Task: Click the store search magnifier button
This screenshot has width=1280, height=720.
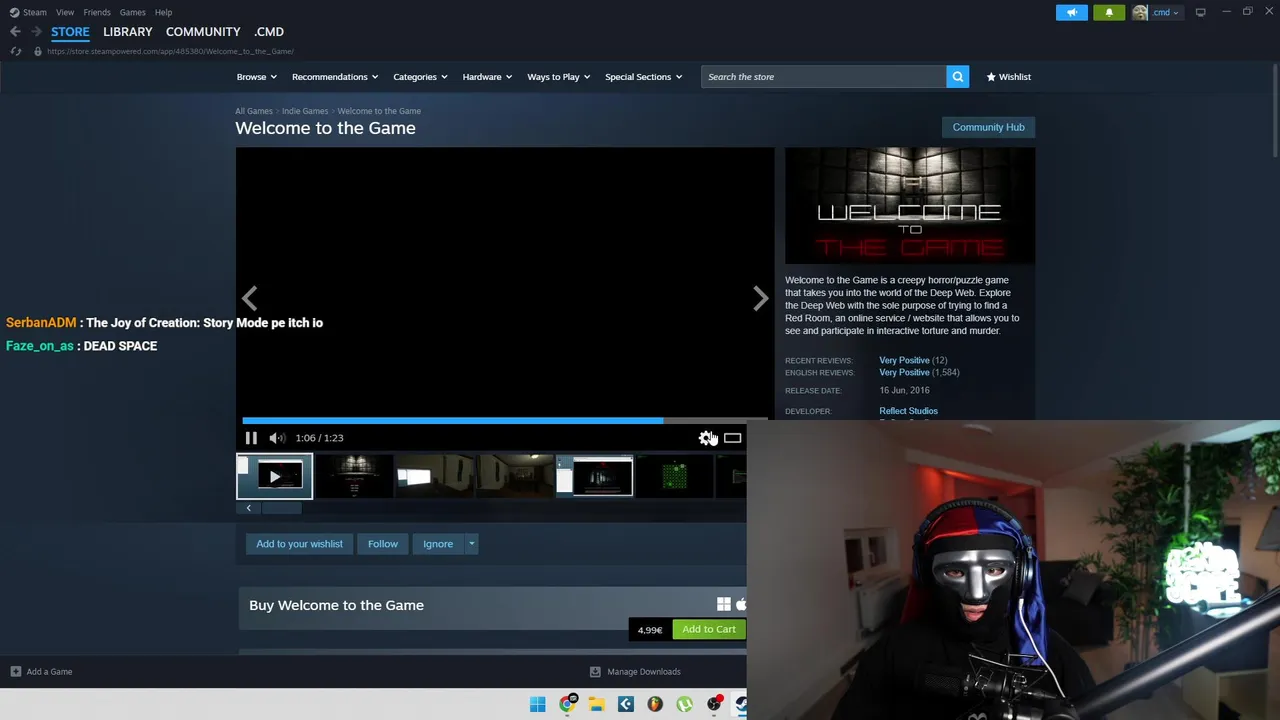Action: 957,77
